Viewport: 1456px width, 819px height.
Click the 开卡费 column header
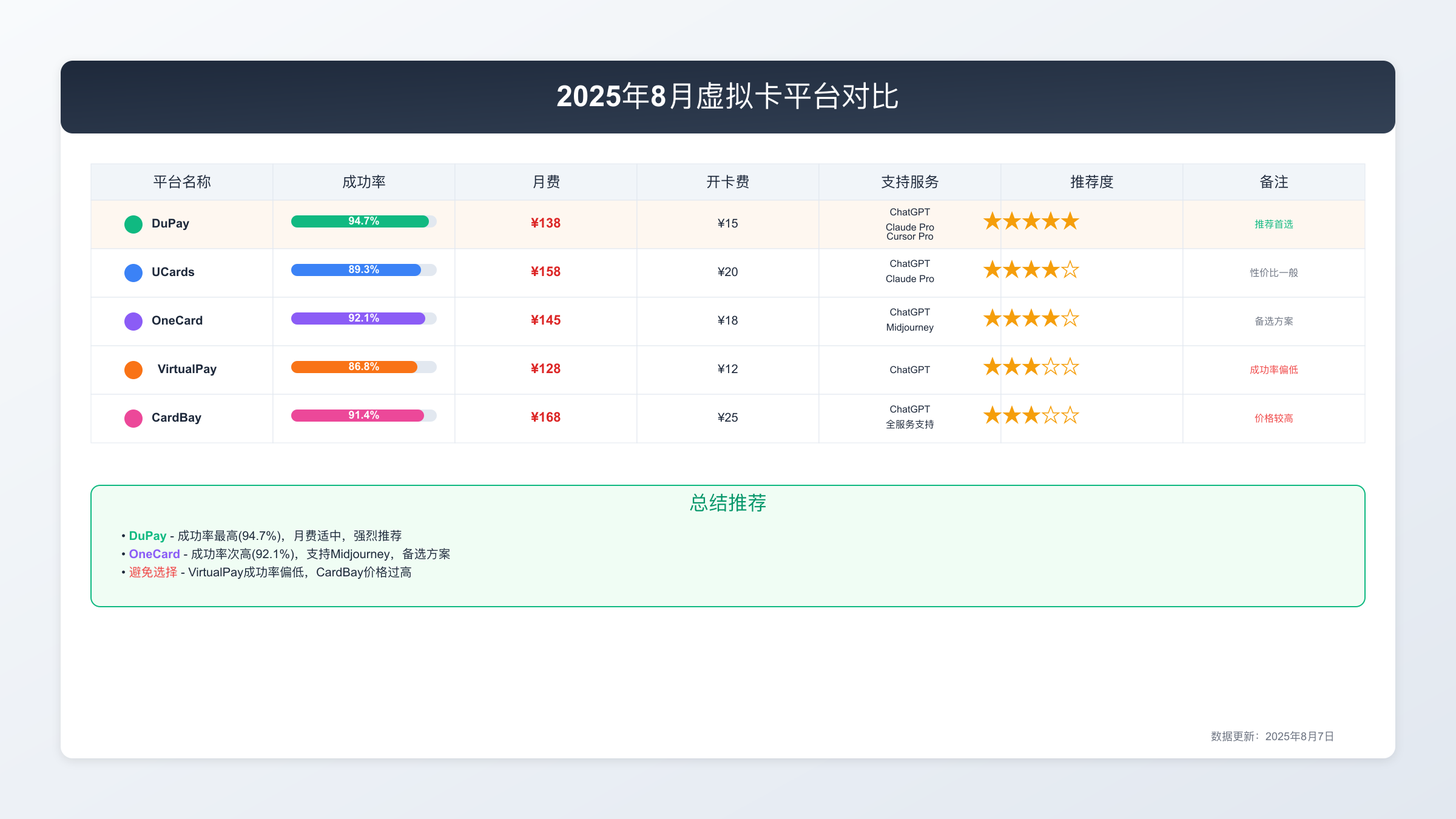click(x=728, y=182)
